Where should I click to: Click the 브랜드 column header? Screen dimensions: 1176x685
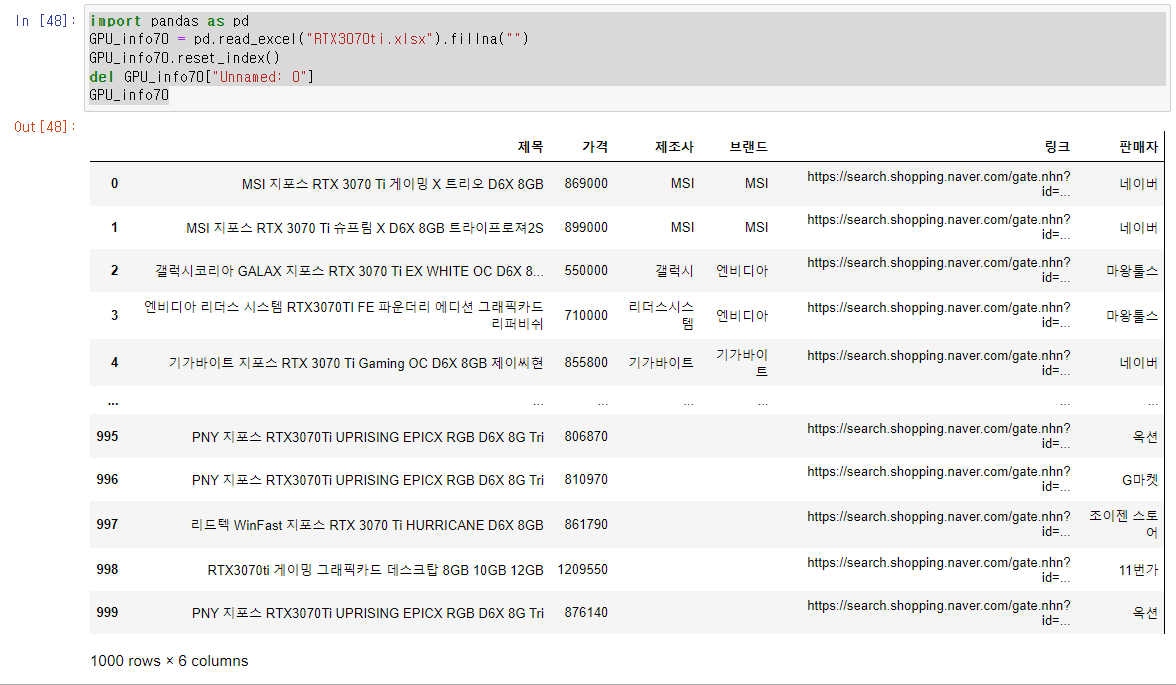pos(748,147)
